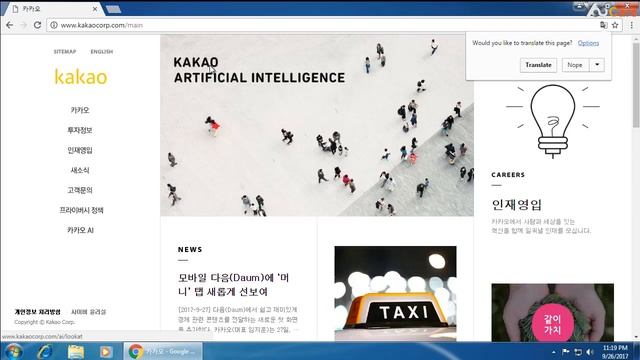The height and width of the screenshot is (360, 640).
Task: Go back with the browser back arrow
Action: [10, 25]
